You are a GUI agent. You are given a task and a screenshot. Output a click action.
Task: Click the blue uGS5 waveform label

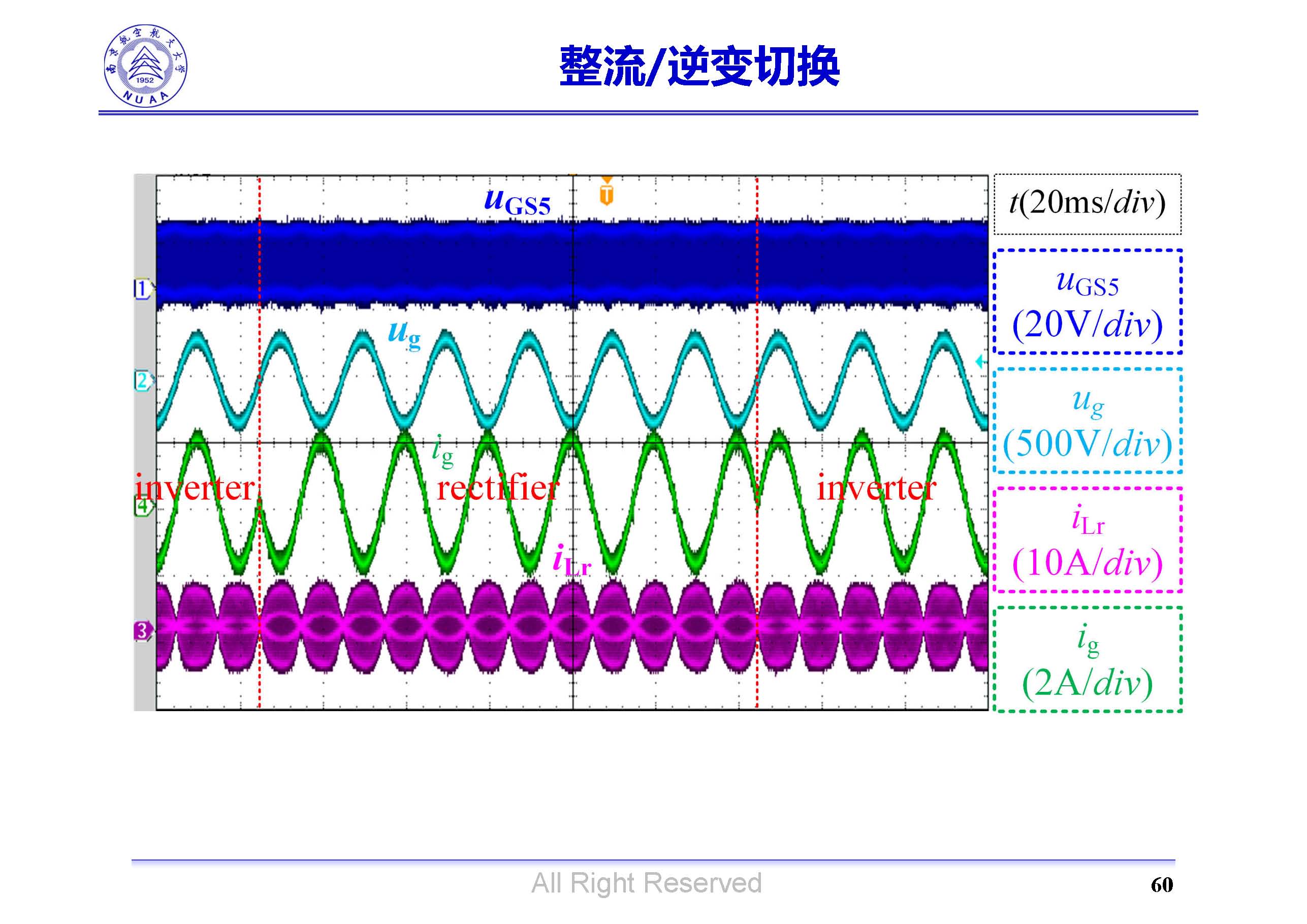[x=517, y=202]
